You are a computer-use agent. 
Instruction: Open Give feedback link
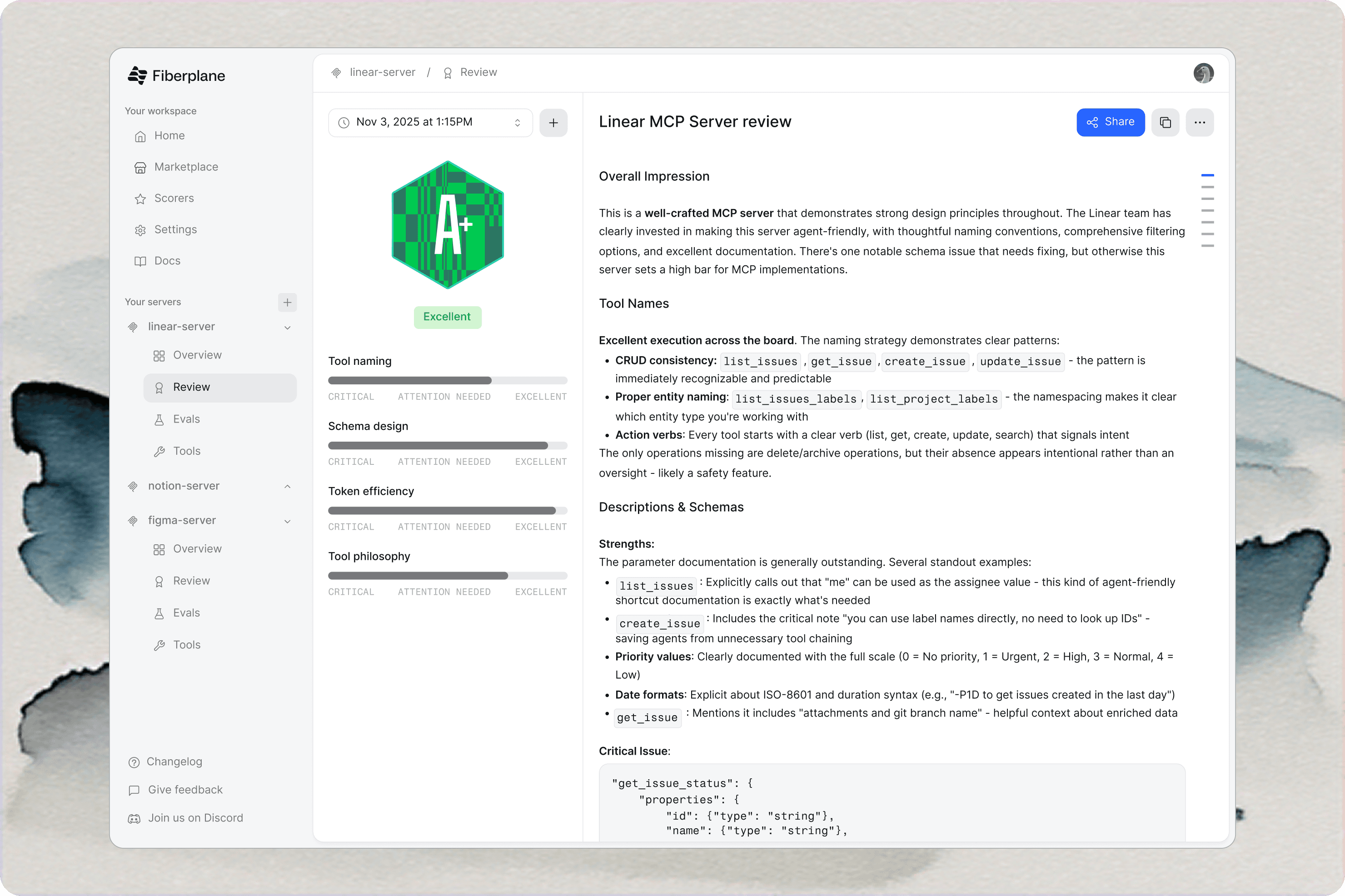[x=184, y=790]
